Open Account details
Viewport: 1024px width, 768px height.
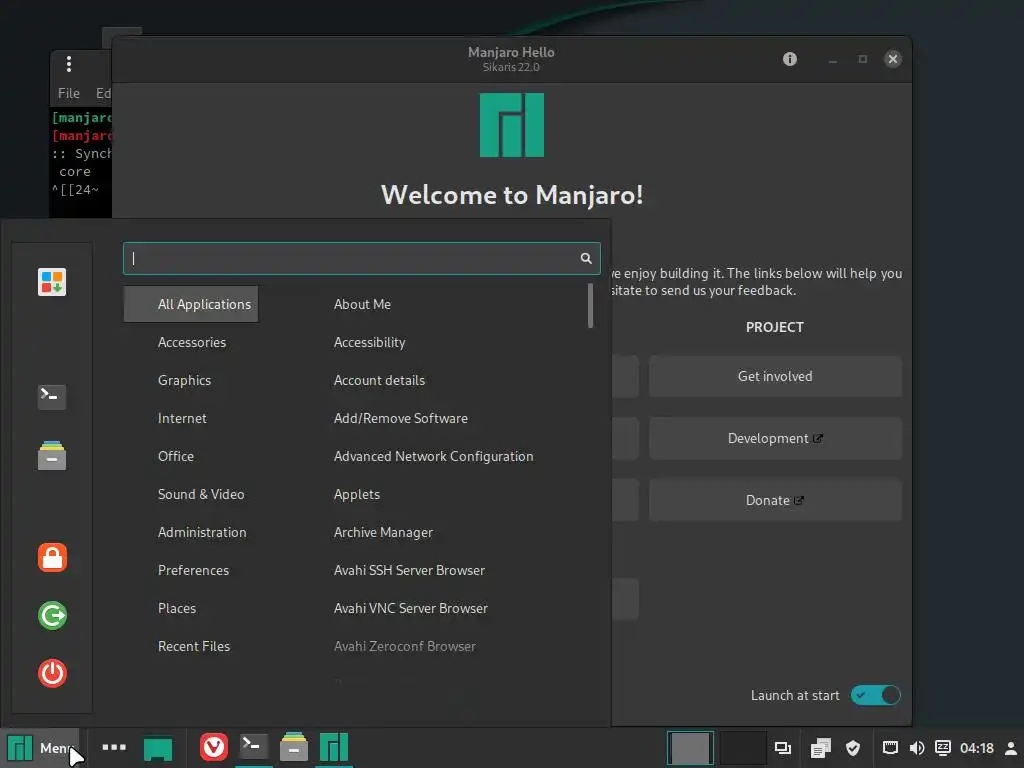coord(379,380)
